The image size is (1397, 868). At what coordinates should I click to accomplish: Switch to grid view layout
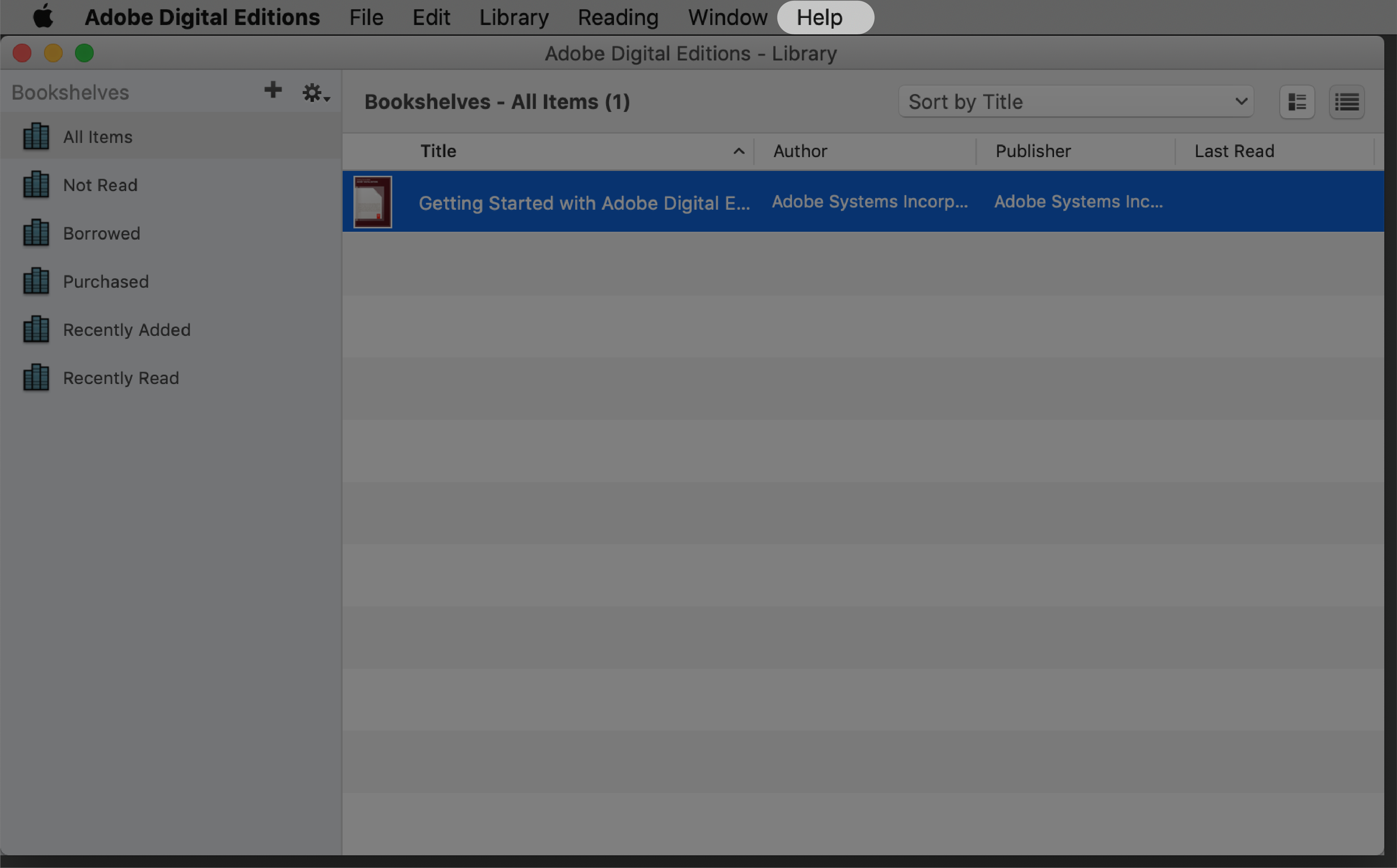pos(1297,101)
